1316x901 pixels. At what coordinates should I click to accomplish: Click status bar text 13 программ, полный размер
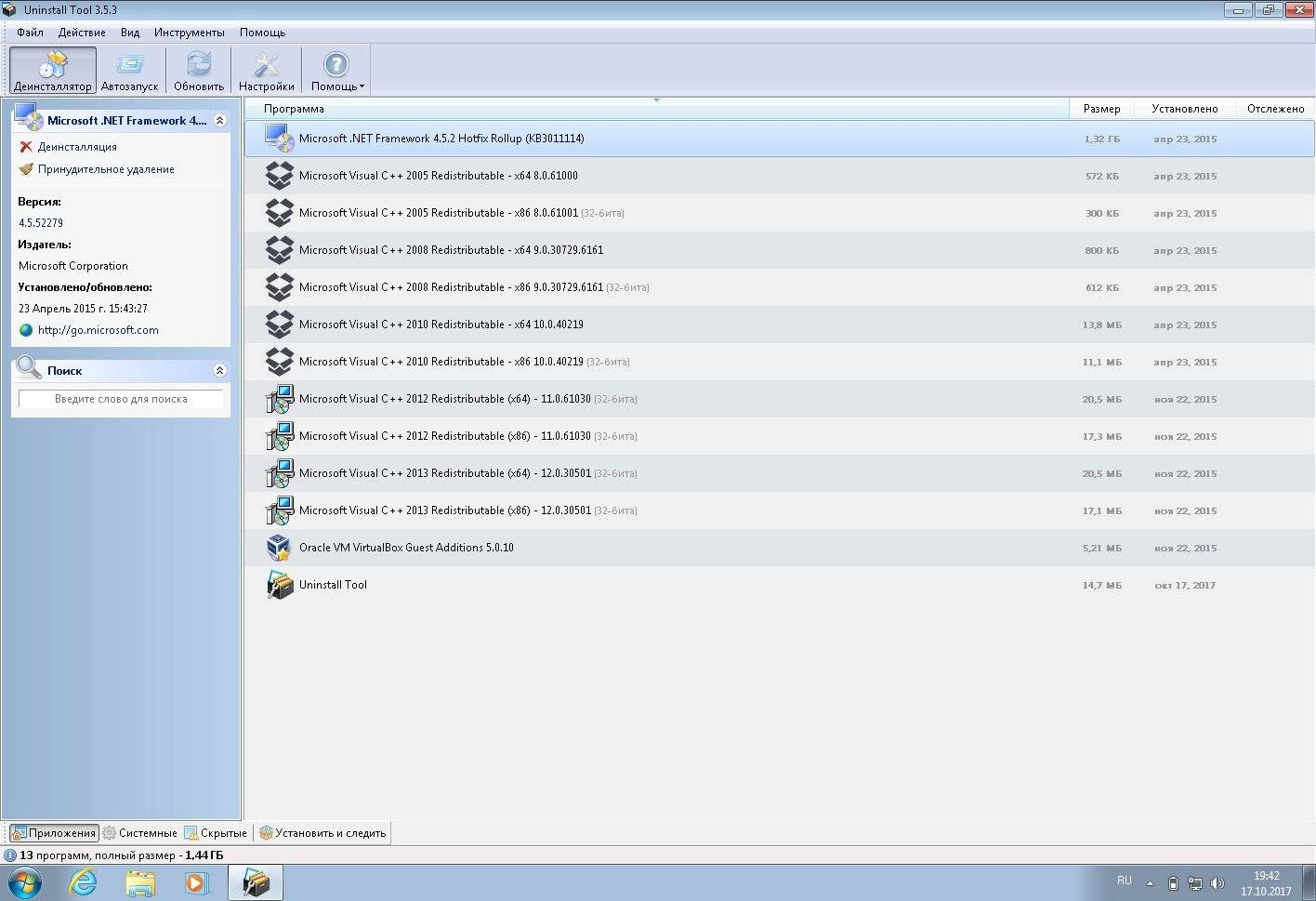tap(121, 855)
